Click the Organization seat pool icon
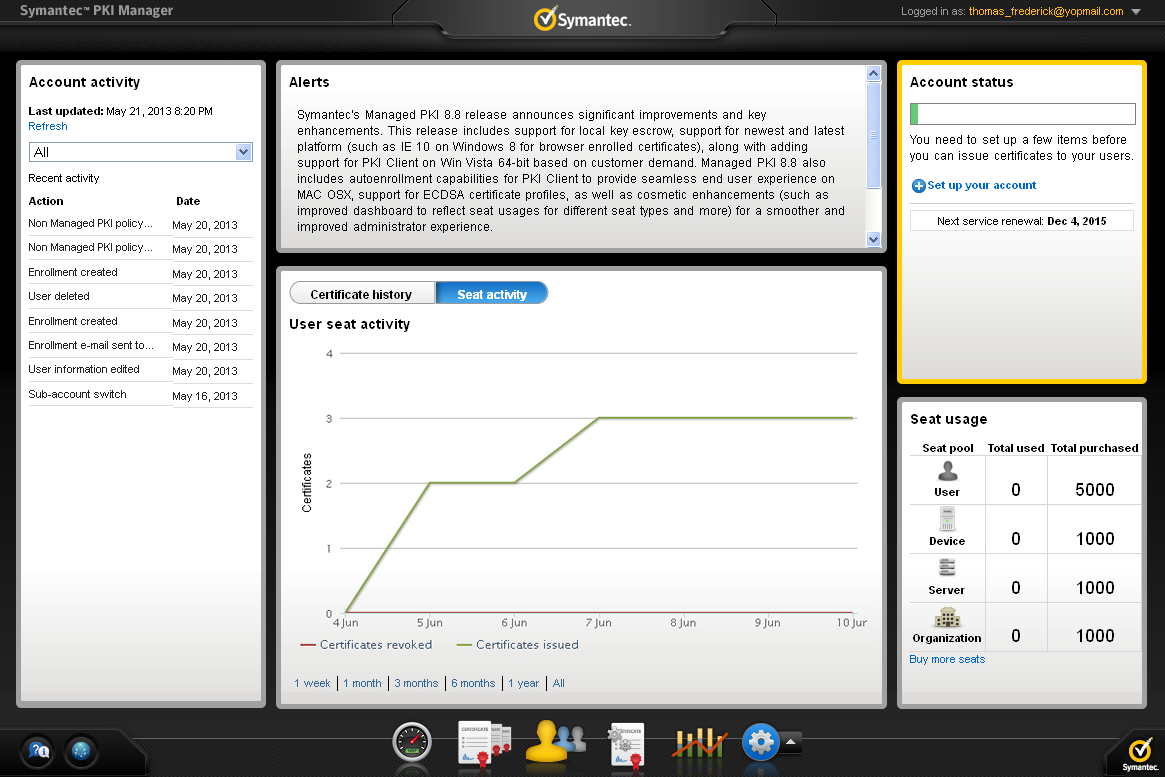The width and height of the screenshot is (1165, 777). (x=947, y=617)
